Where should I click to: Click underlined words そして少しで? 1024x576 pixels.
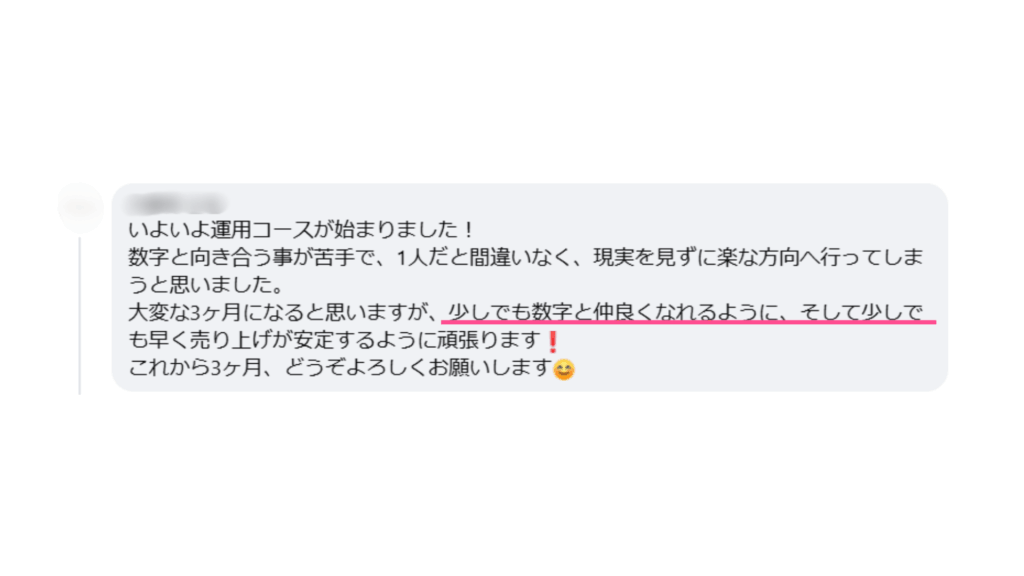pyautogui.click(x=861, y=312)
